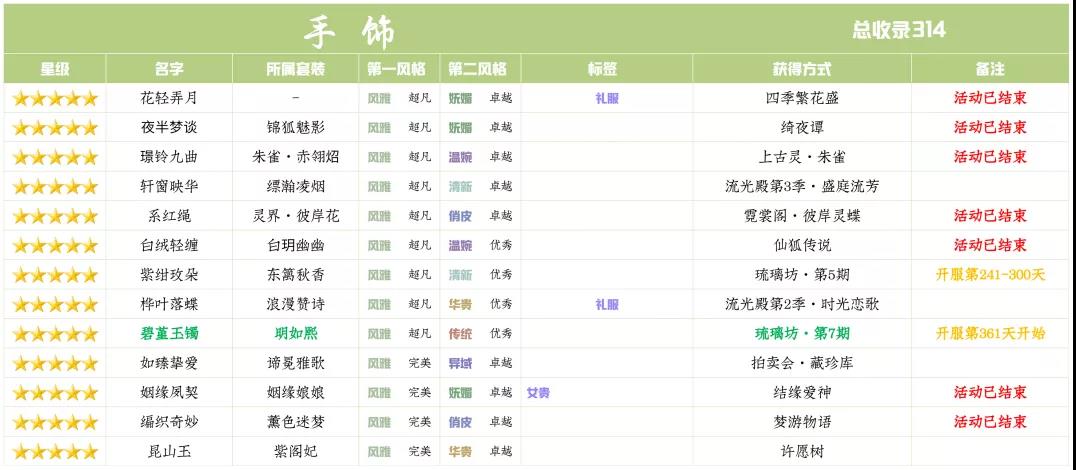Click the item name 璟铃九曲

[x=169, y=157]
